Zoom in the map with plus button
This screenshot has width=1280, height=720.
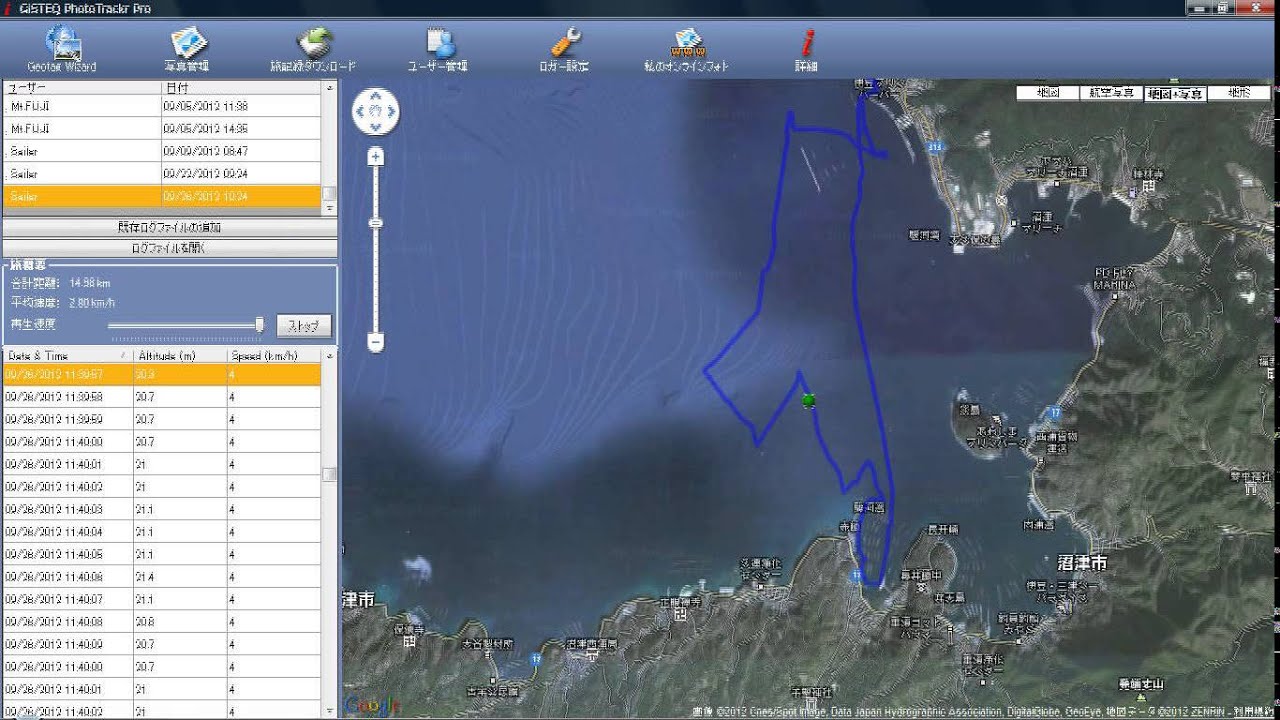point(375,157)
